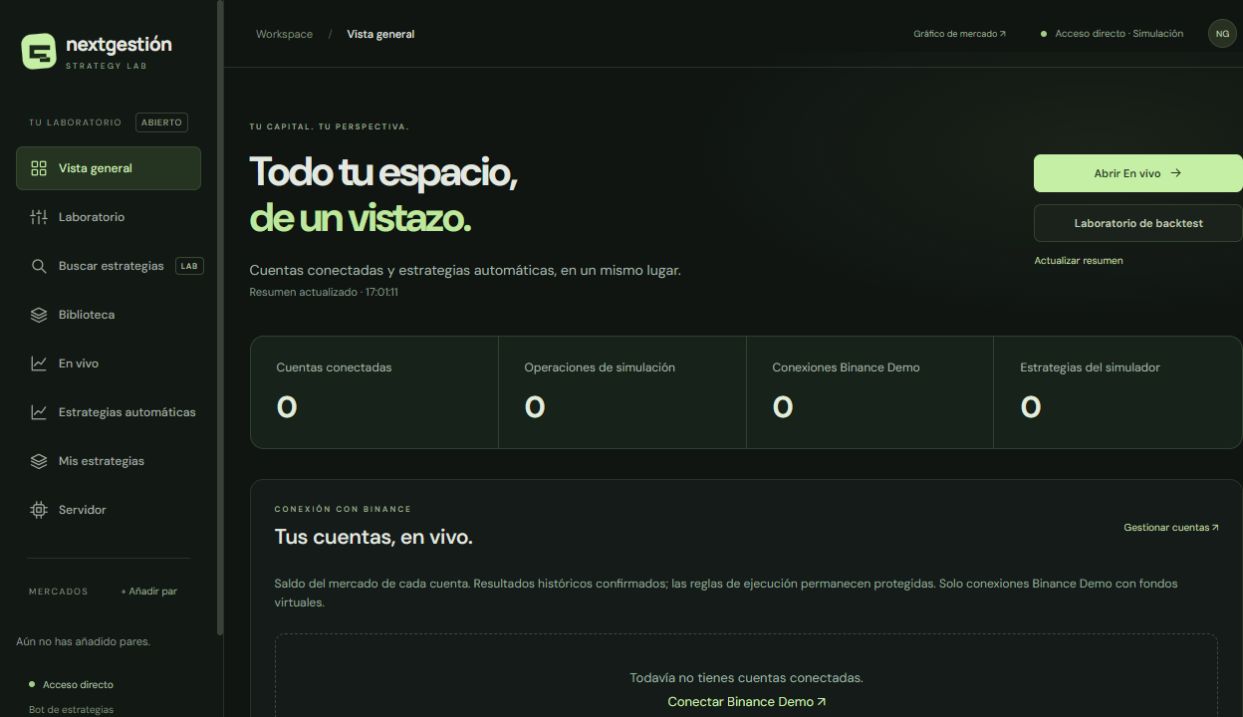Click the Resumen actualizado timestamp text
This screenshot has height=717, width=1243.
click(x=323, y=292)
